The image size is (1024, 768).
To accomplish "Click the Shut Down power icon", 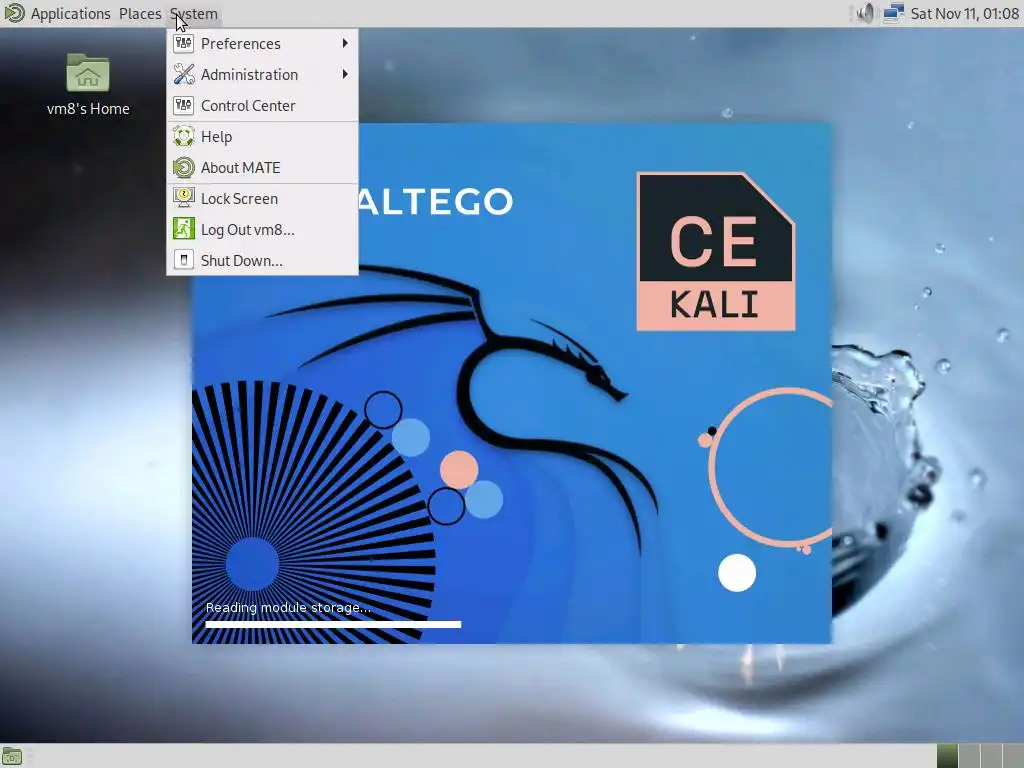I will point(184,260).
